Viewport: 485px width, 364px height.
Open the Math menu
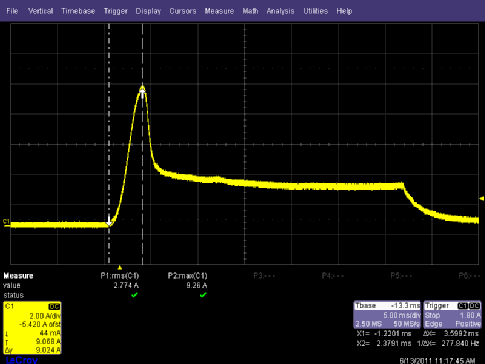click(x=250, y=11)
